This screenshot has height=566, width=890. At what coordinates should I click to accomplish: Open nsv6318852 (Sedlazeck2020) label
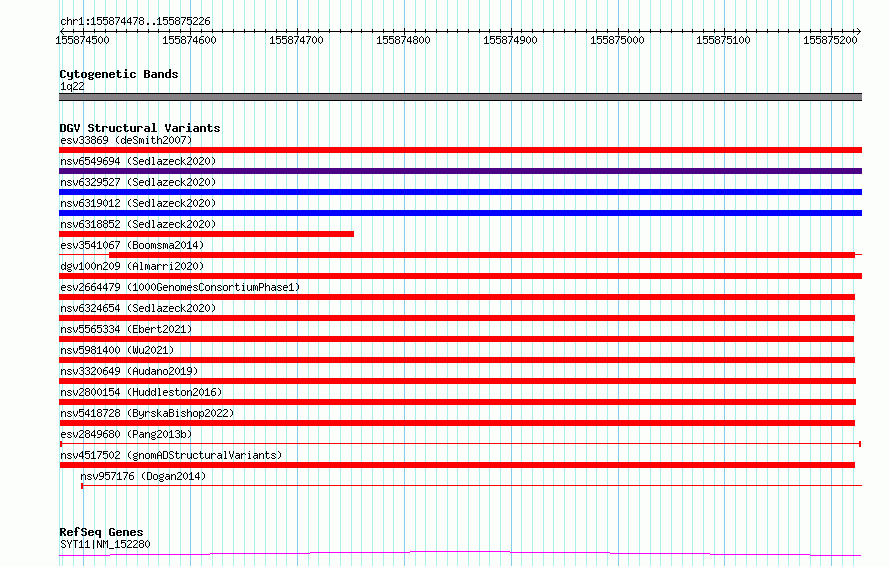(138, 224)
